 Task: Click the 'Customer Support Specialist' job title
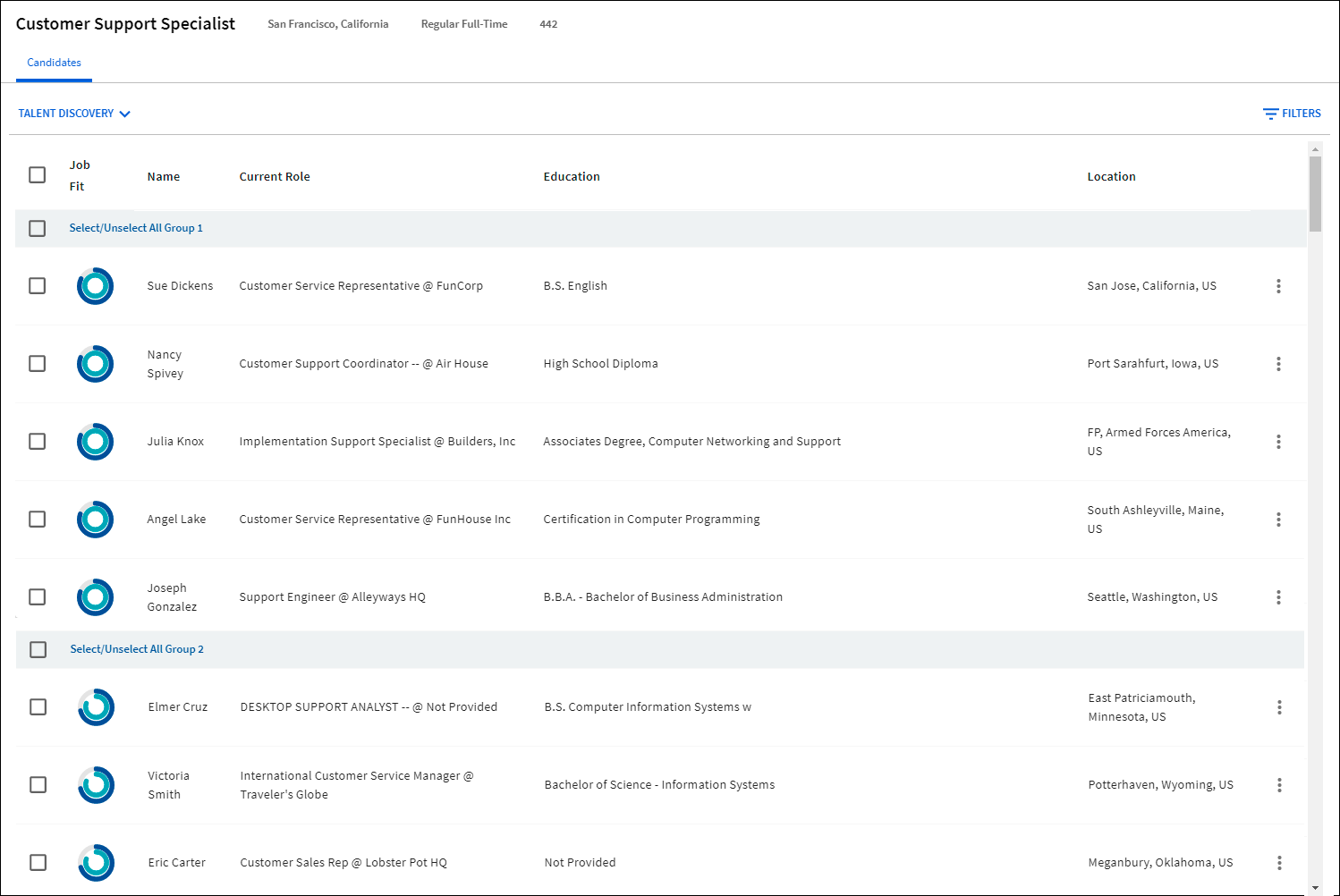(125, 24)
